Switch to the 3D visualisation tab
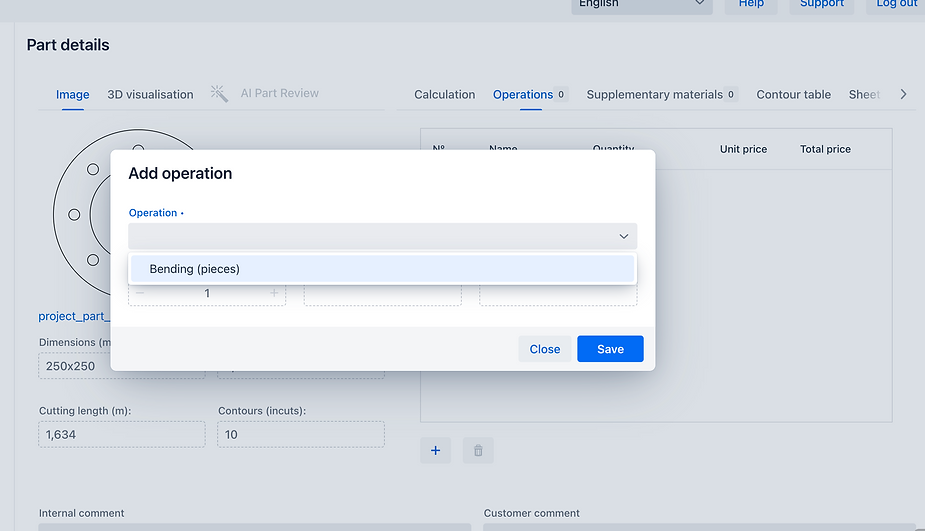The image size is (925, 531). coord(150,95)
